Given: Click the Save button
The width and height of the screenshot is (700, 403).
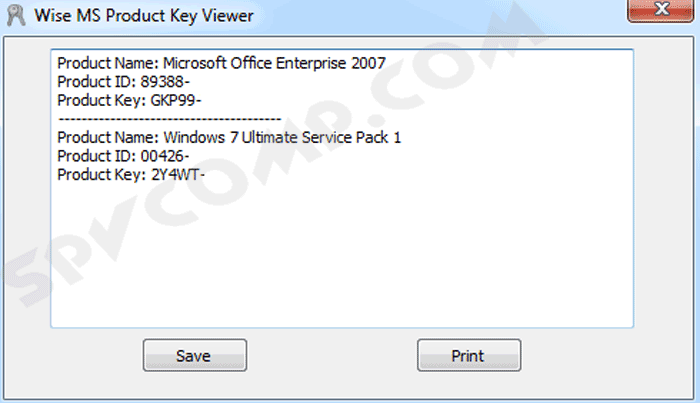Looking at the screenshot, I should pos(195,355).
